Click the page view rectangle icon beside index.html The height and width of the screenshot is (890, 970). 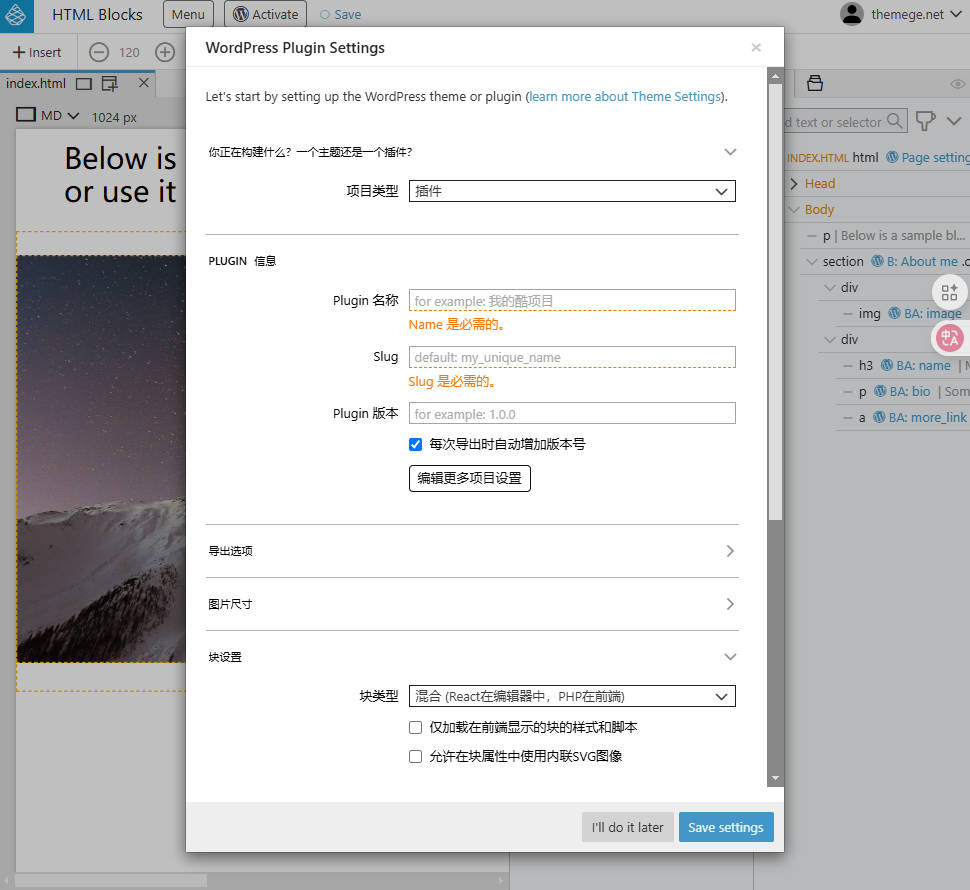coord(84,83)
